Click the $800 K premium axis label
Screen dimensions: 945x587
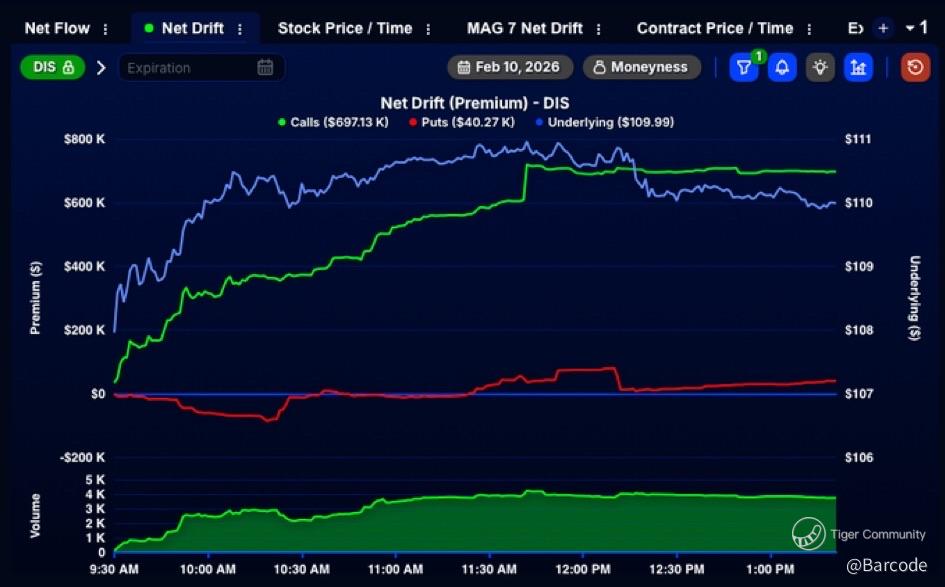(x=84, y=139)
